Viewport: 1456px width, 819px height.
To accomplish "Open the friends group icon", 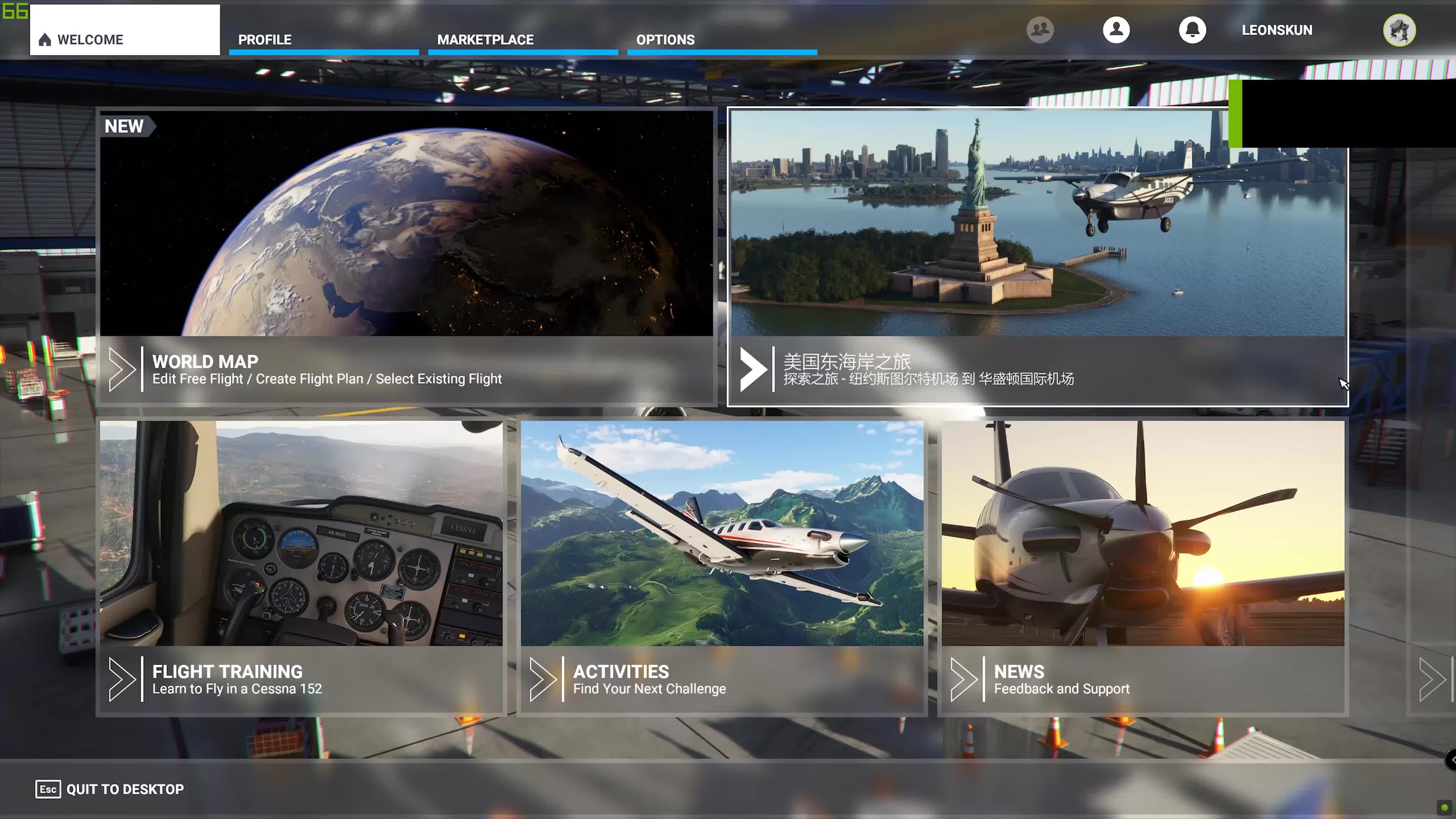I will pyautogui.click(x=1040, y=30).
